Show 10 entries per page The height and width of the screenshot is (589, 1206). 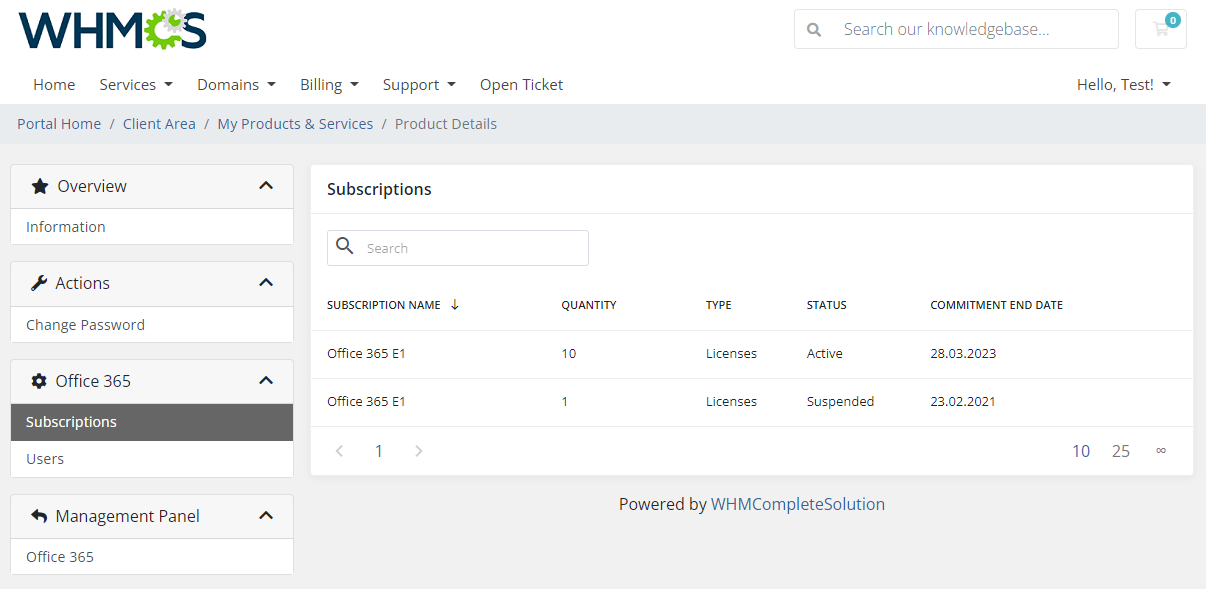[x=1081, y=451]
